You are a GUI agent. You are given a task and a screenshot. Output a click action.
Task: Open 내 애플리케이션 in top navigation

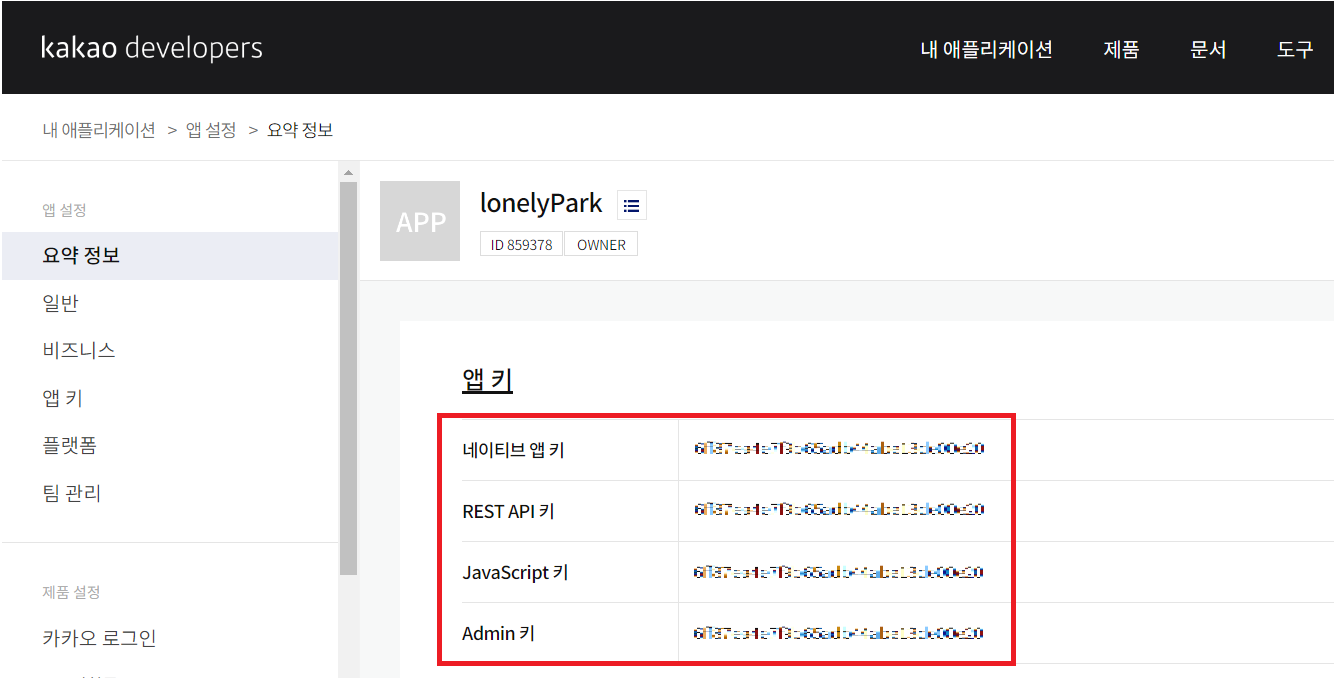tap(986, 49)
